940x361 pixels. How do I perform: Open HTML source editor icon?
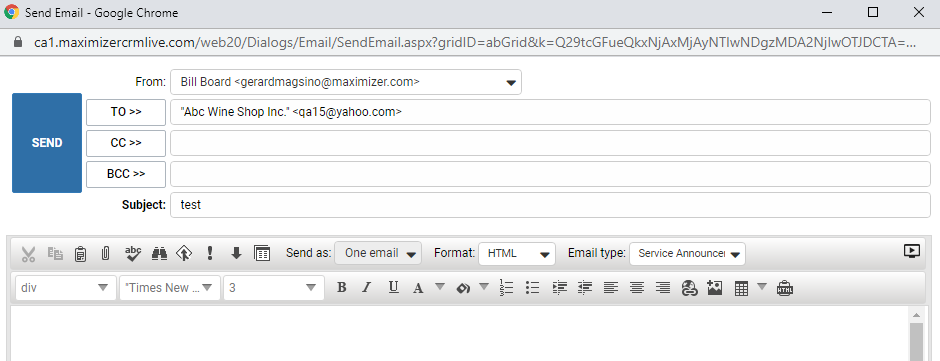(x=785, y=288)
